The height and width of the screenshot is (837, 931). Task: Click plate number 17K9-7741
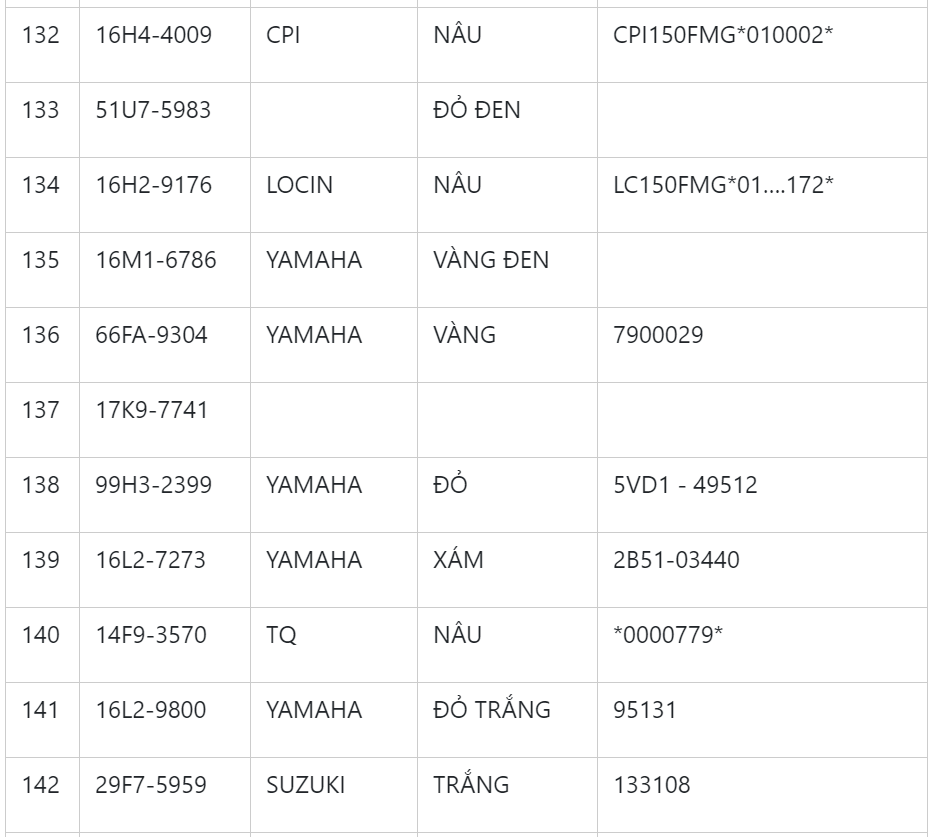(152, 410)
